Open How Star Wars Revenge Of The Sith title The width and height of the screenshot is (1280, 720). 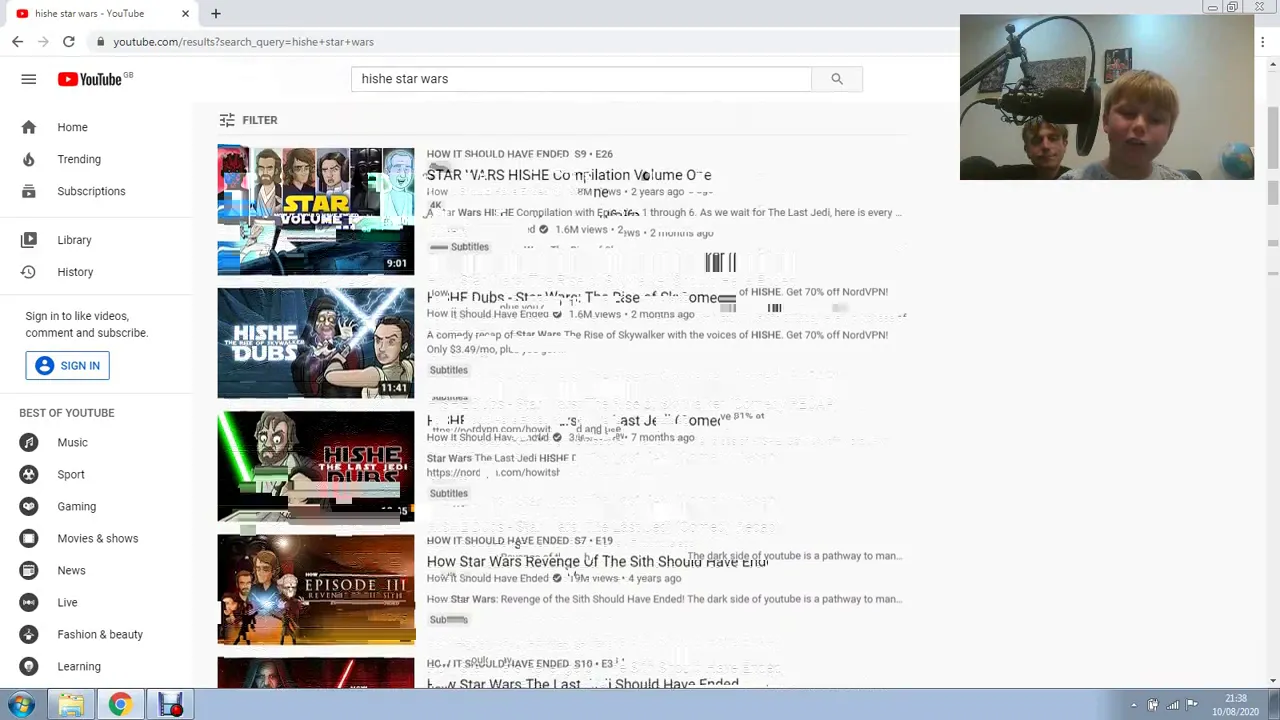(x=597, y=562)
